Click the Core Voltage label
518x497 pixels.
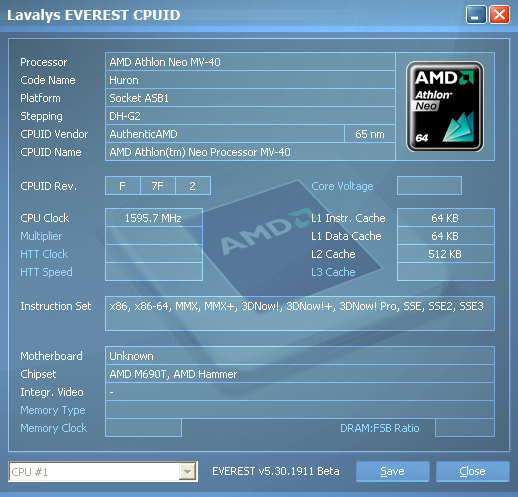tap(342, 186)
